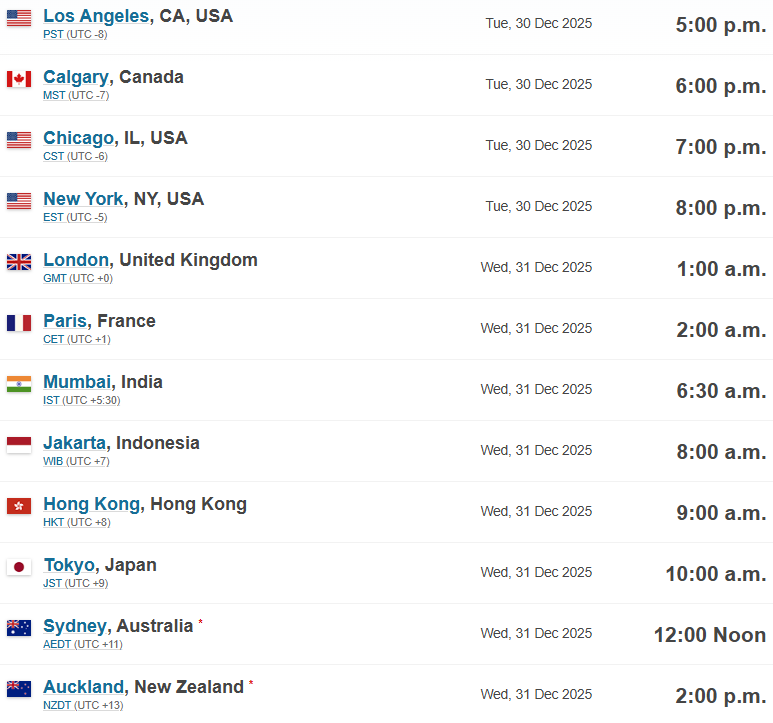This screenshot has height=723, width=773.
Task: Click the India flag beside Mumbai
Action: [x=19, y=384]
